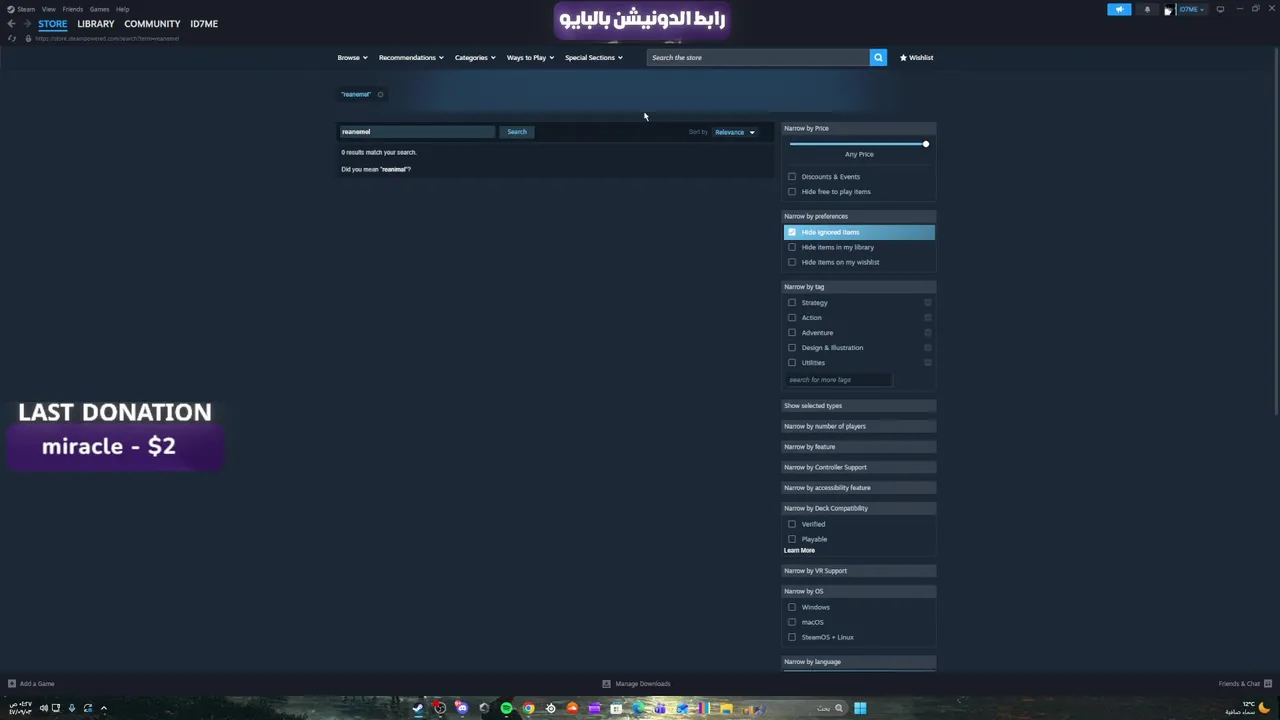Image resolution: width=1280 pixels, height=720 pixels.
Task: Enable Discounts & Events filter
Action: pos(792,177)
